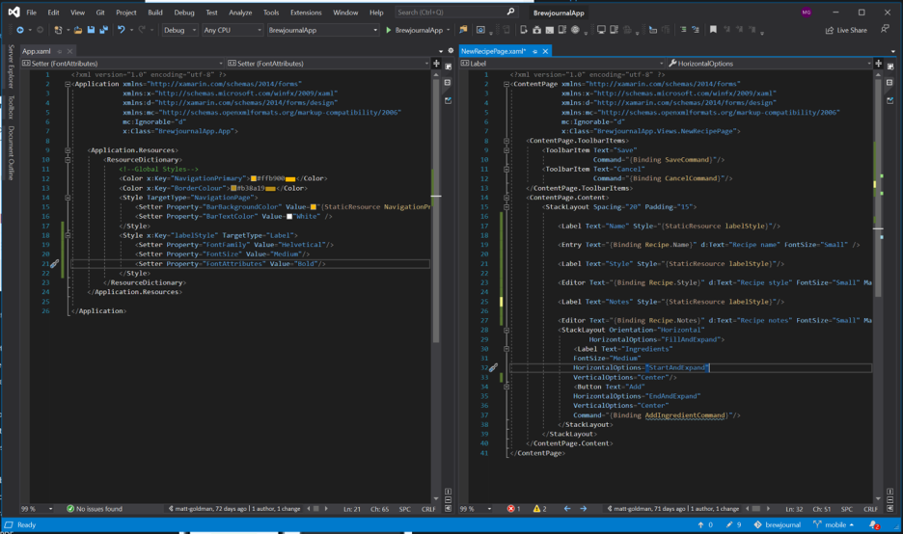904x534 pixels.
Task: Click the NavigationPrimary color swatch on line 12
Action: (254, 178)
